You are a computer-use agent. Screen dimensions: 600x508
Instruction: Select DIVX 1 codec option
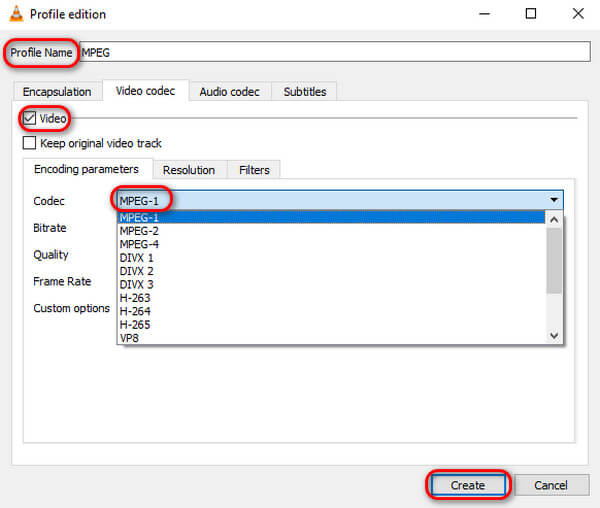pyautogui.click(x=331, y=258)
